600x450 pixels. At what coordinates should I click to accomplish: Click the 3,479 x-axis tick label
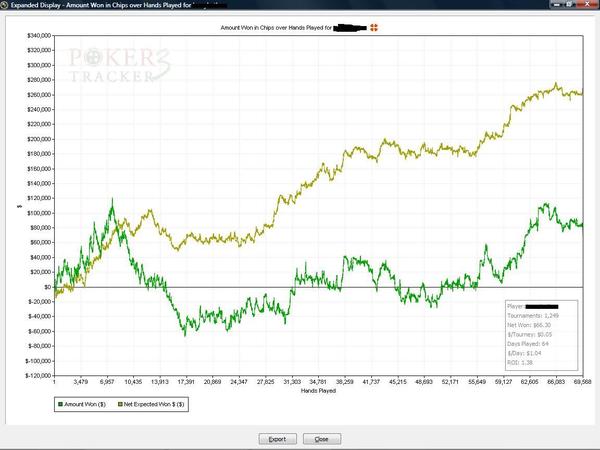pos(81,382)
